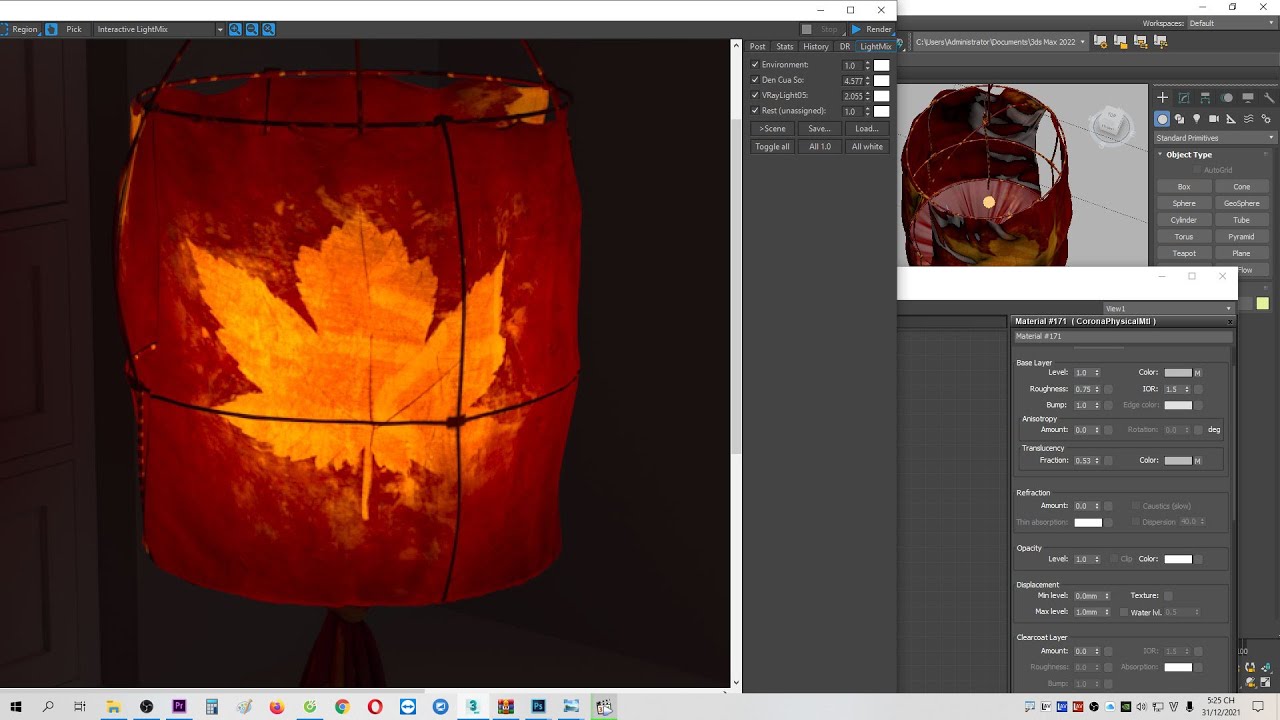Select the Cameras category icon

[1214, 119]
